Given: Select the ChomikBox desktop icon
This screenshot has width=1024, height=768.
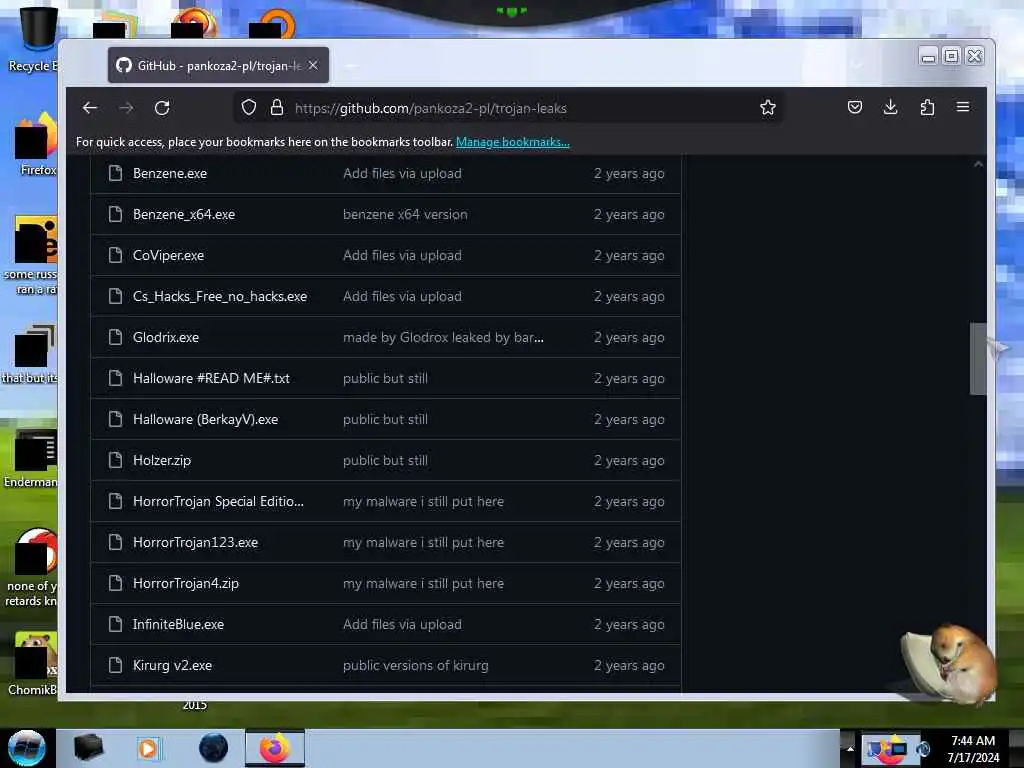Looking at the screenshot, I should click(x=33, y=664).
